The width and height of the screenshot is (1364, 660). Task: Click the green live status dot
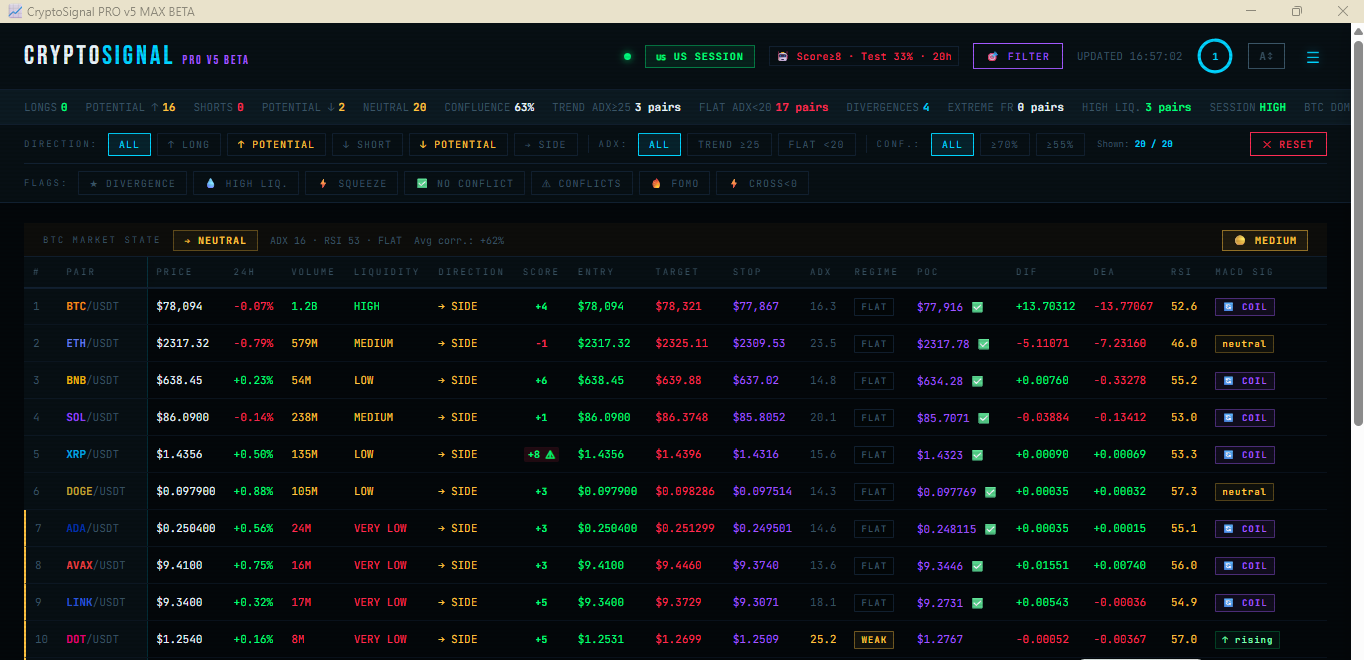pyautogui.click(x=627, y=57)
